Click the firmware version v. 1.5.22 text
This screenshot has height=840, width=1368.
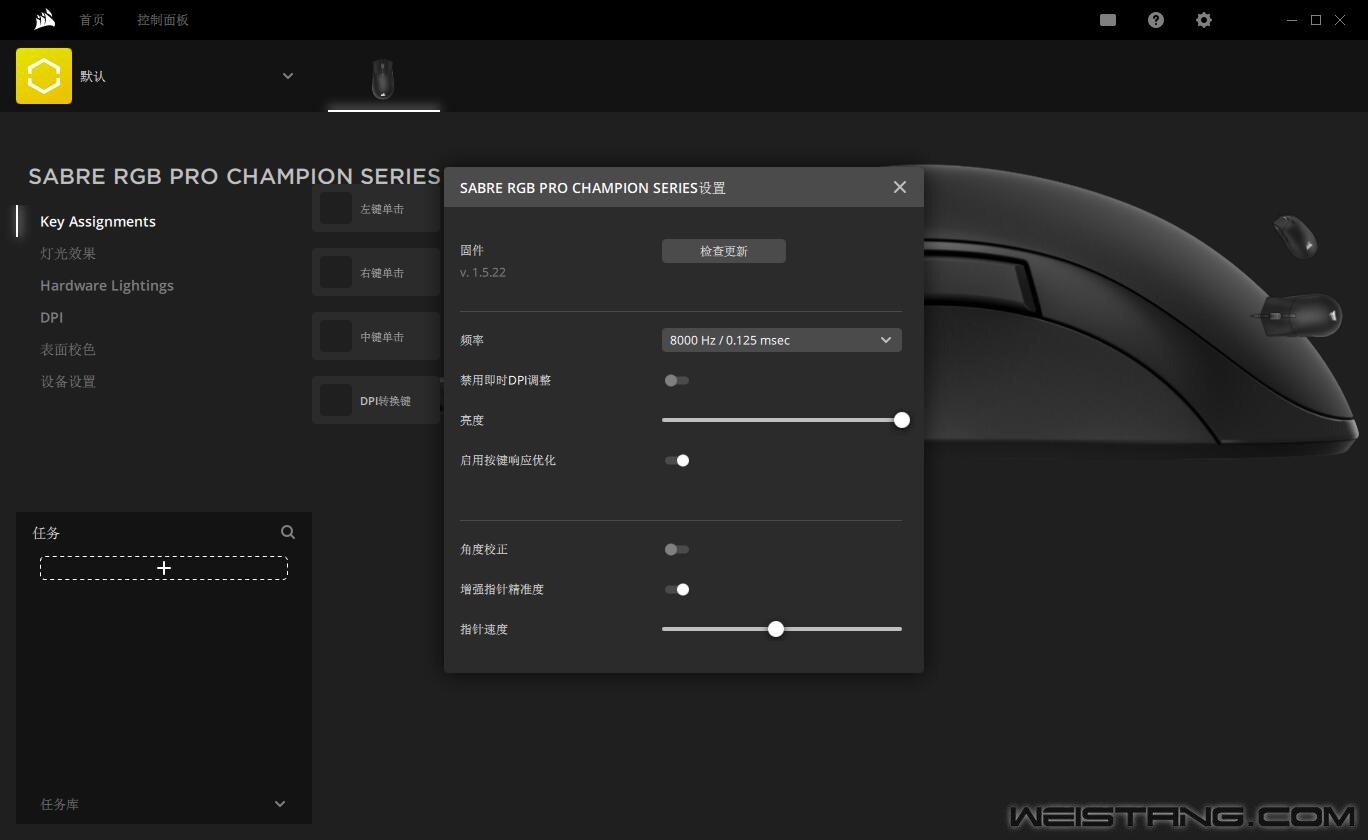point(483,272)
